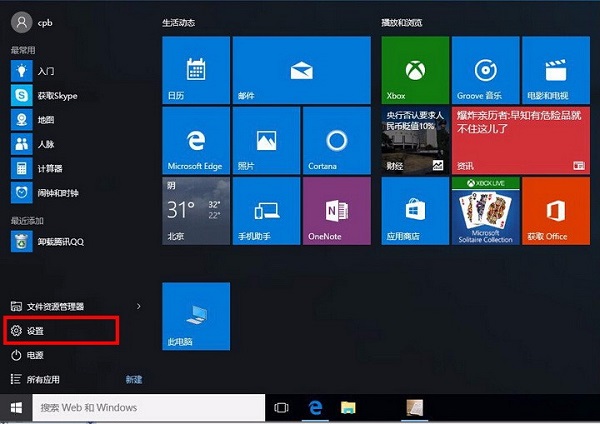The height and width of the screenshot is (424, 600).
Task: Click the 搜索 Web 和 Windows box
Action: pos(148,408)
